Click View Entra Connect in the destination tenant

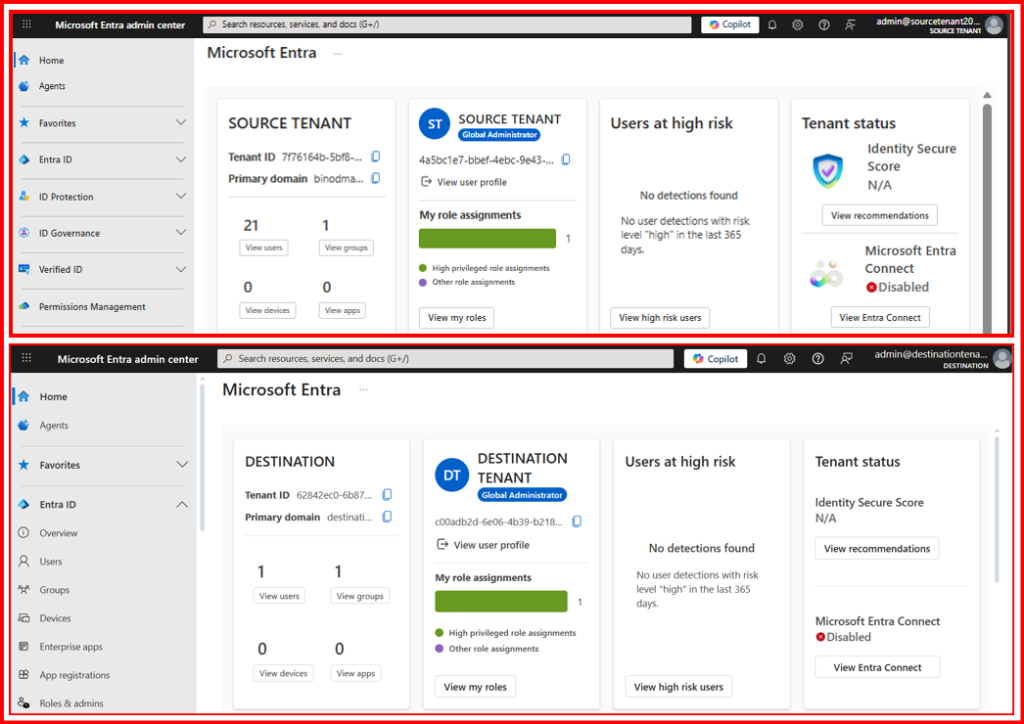877,667
